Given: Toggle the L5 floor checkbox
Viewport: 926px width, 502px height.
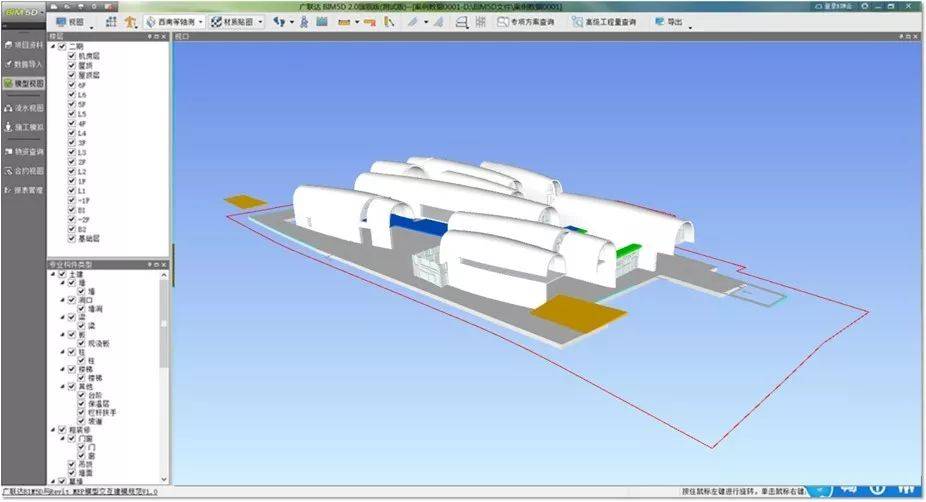Looking at the screenshot, I should click(72, 114).
